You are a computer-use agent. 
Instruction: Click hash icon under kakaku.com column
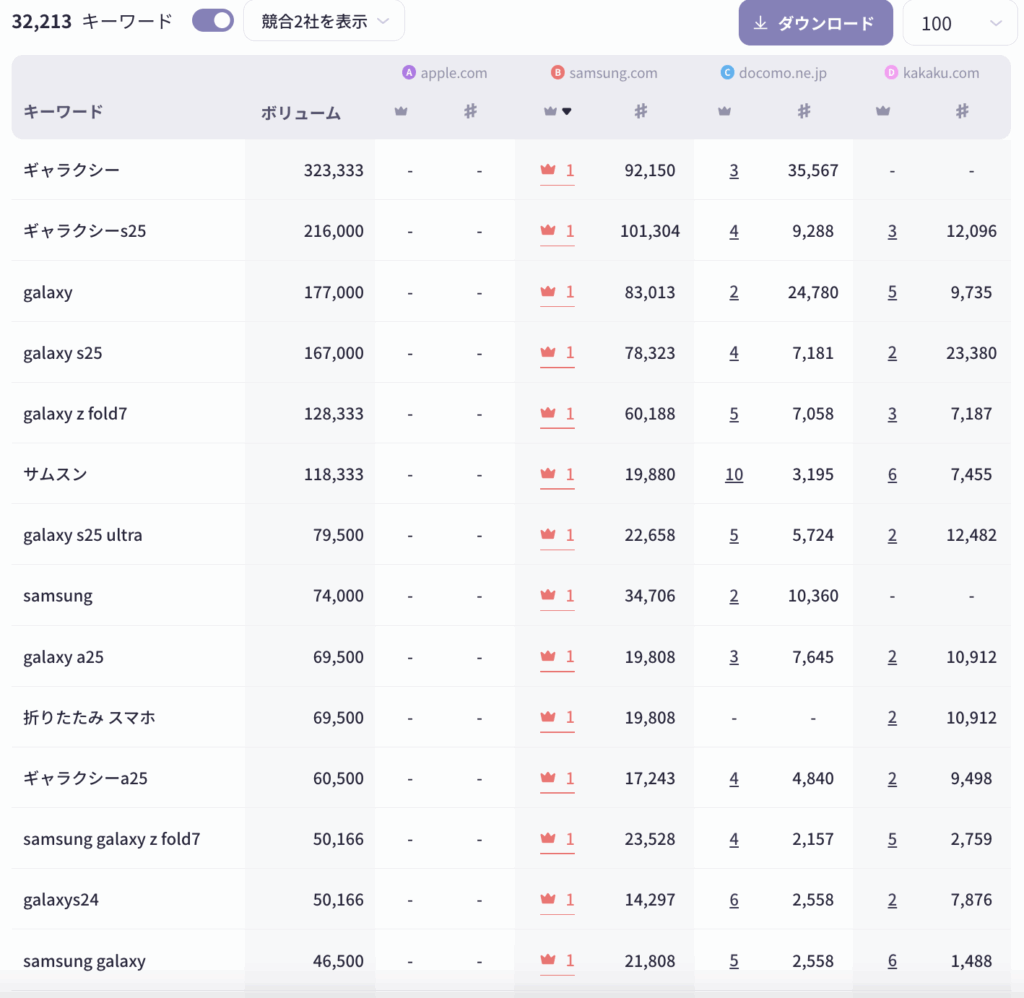point(962,112)
